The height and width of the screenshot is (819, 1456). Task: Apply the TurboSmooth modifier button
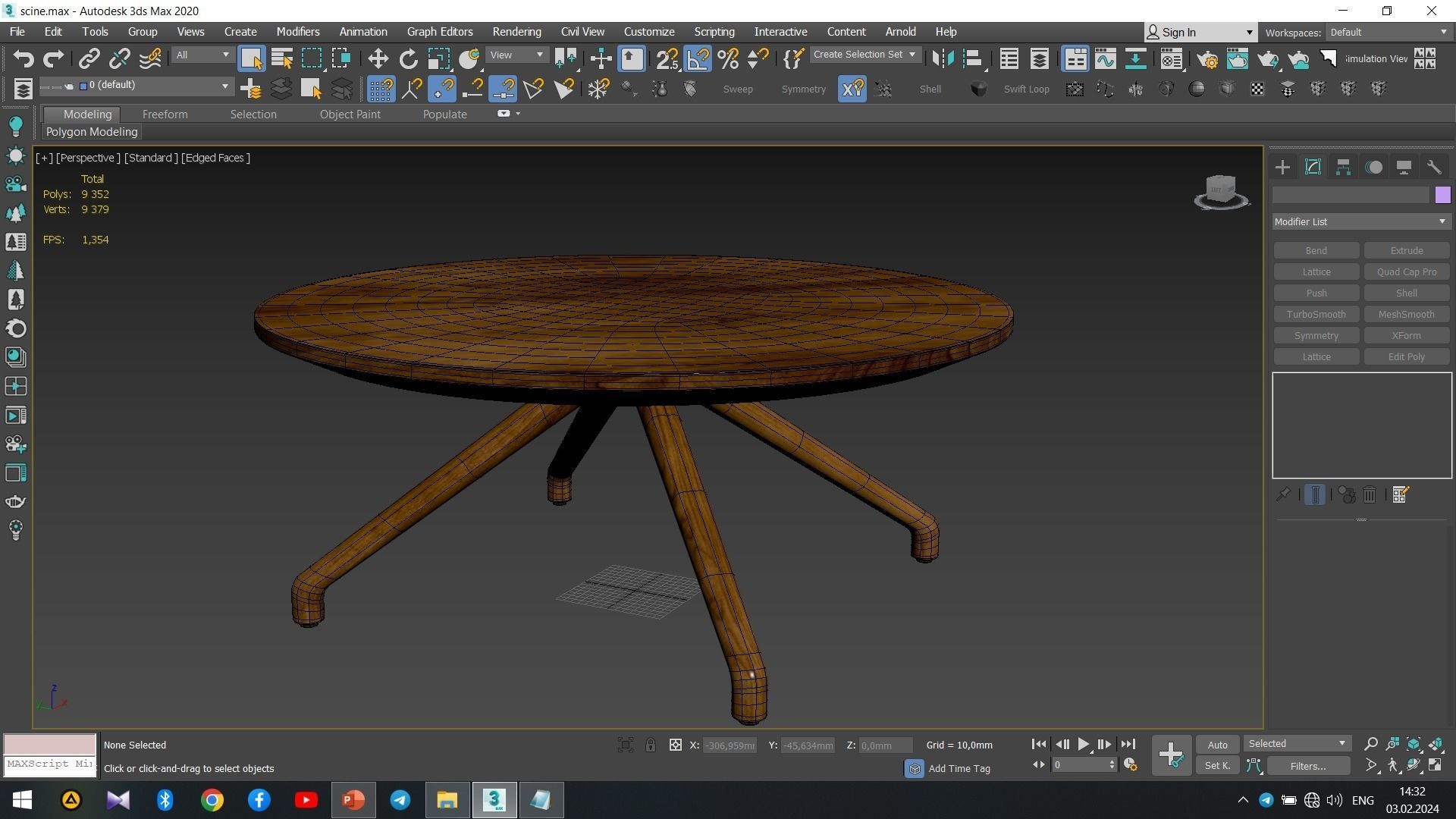tap(1316, 315)
